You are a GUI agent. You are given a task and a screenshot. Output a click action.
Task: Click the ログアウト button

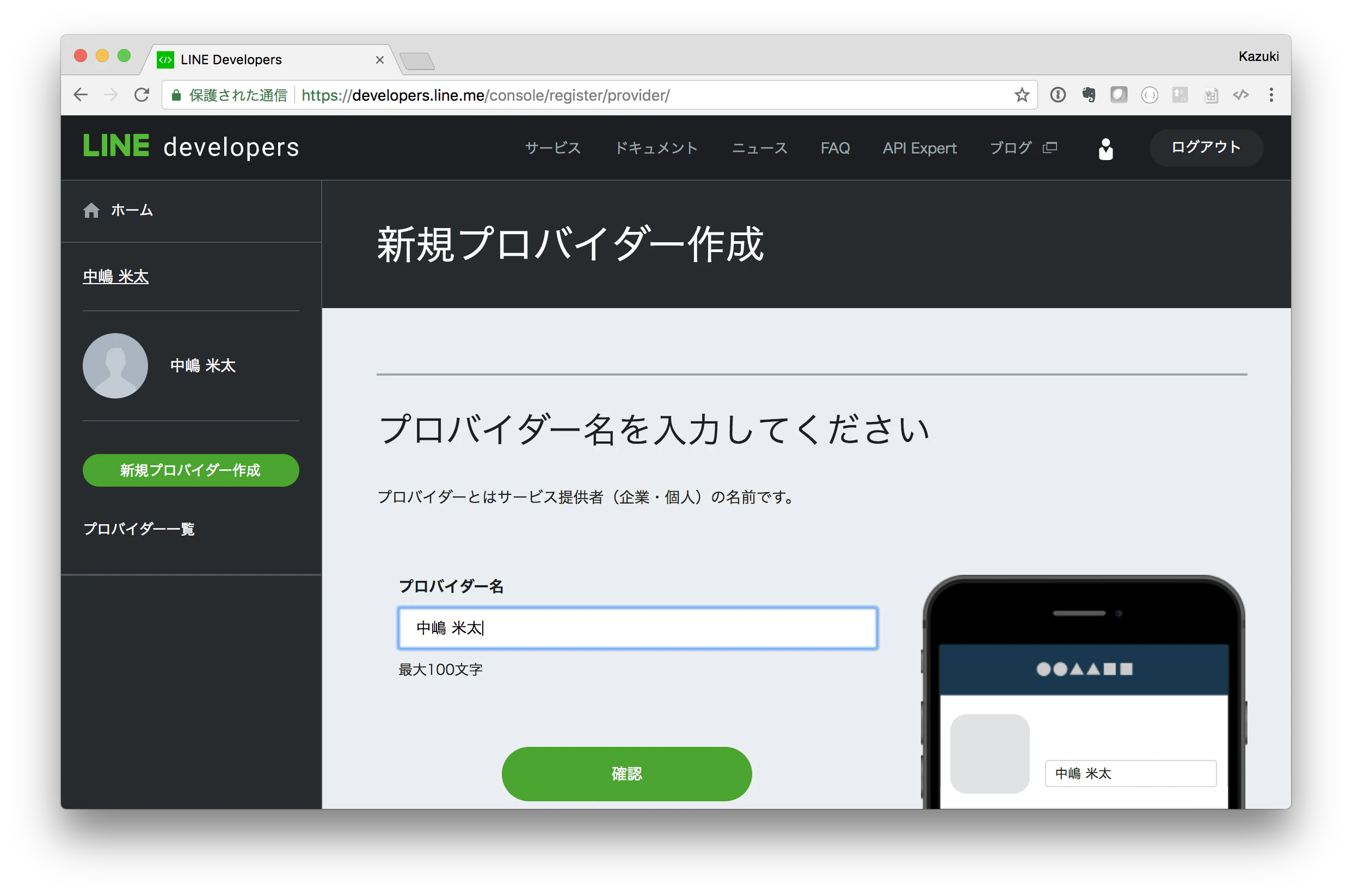(x=1206, y=148)
